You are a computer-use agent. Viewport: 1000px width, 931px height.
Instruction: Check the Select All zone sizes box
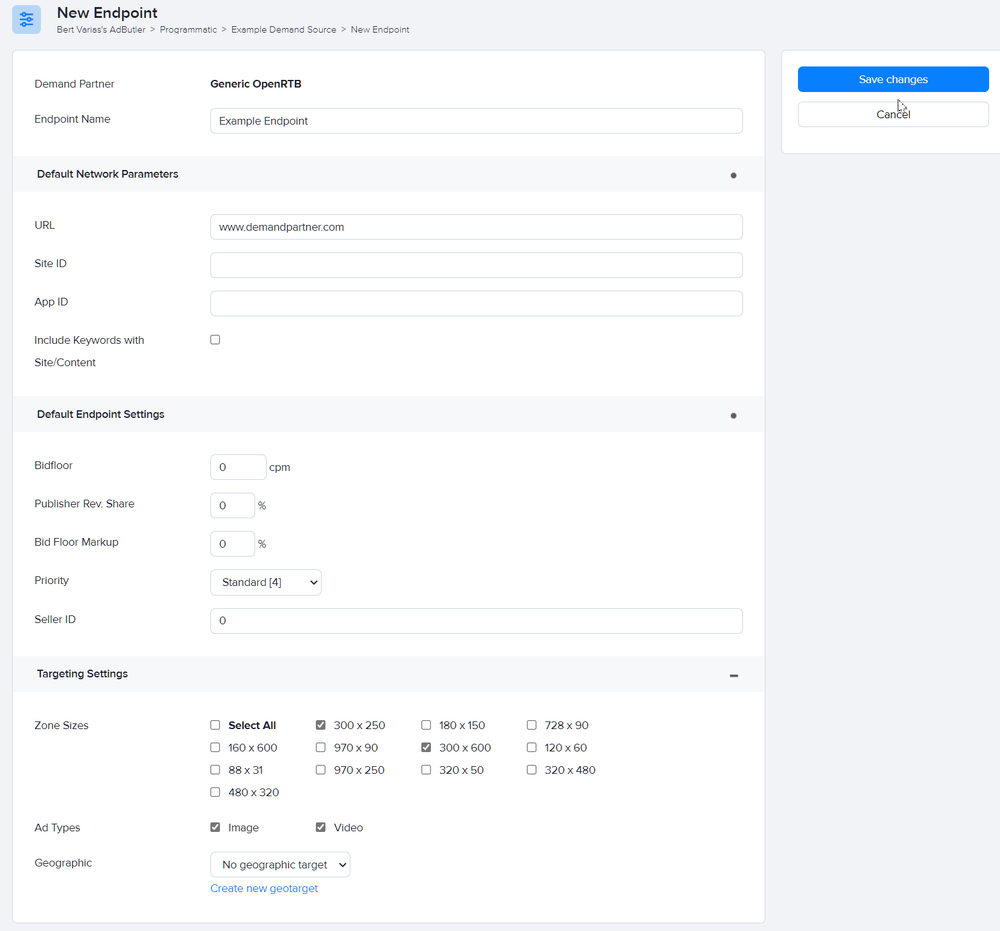pos(216,725)
